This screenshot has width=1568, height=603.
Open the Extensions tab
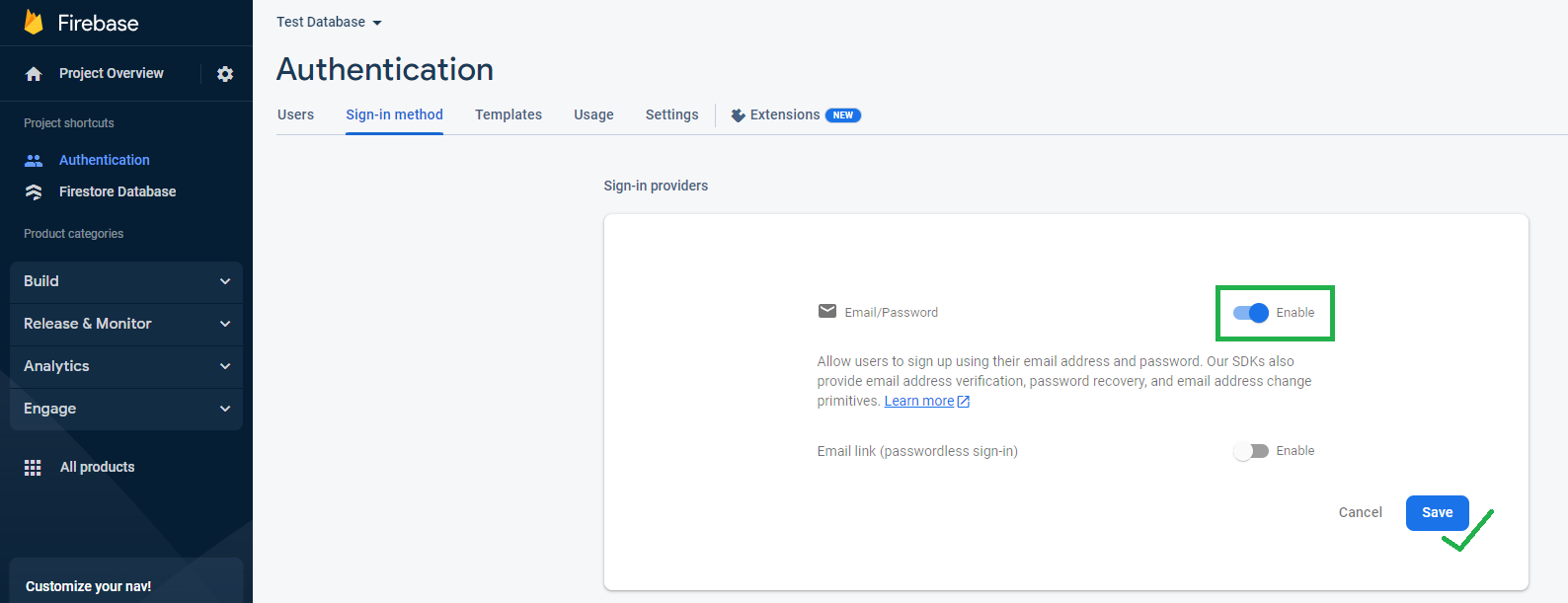coord(796,114)
